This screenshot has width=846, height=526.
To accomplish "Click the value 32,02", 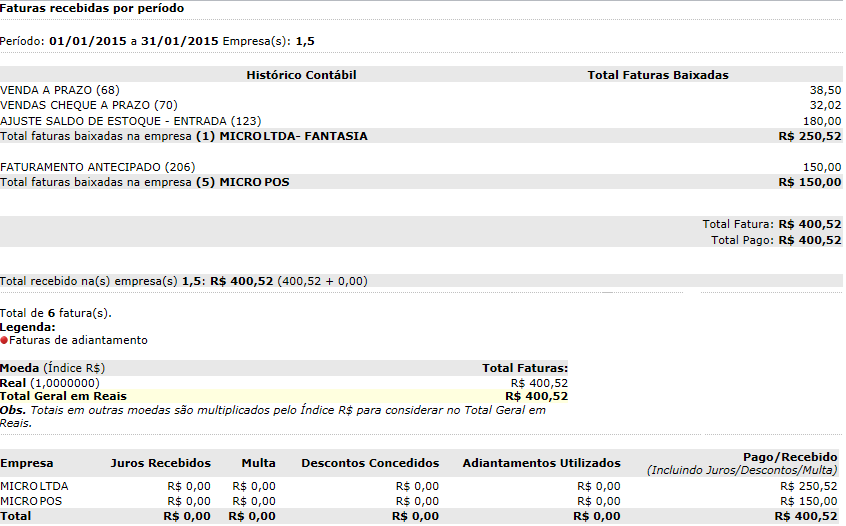I will point(825,105).
